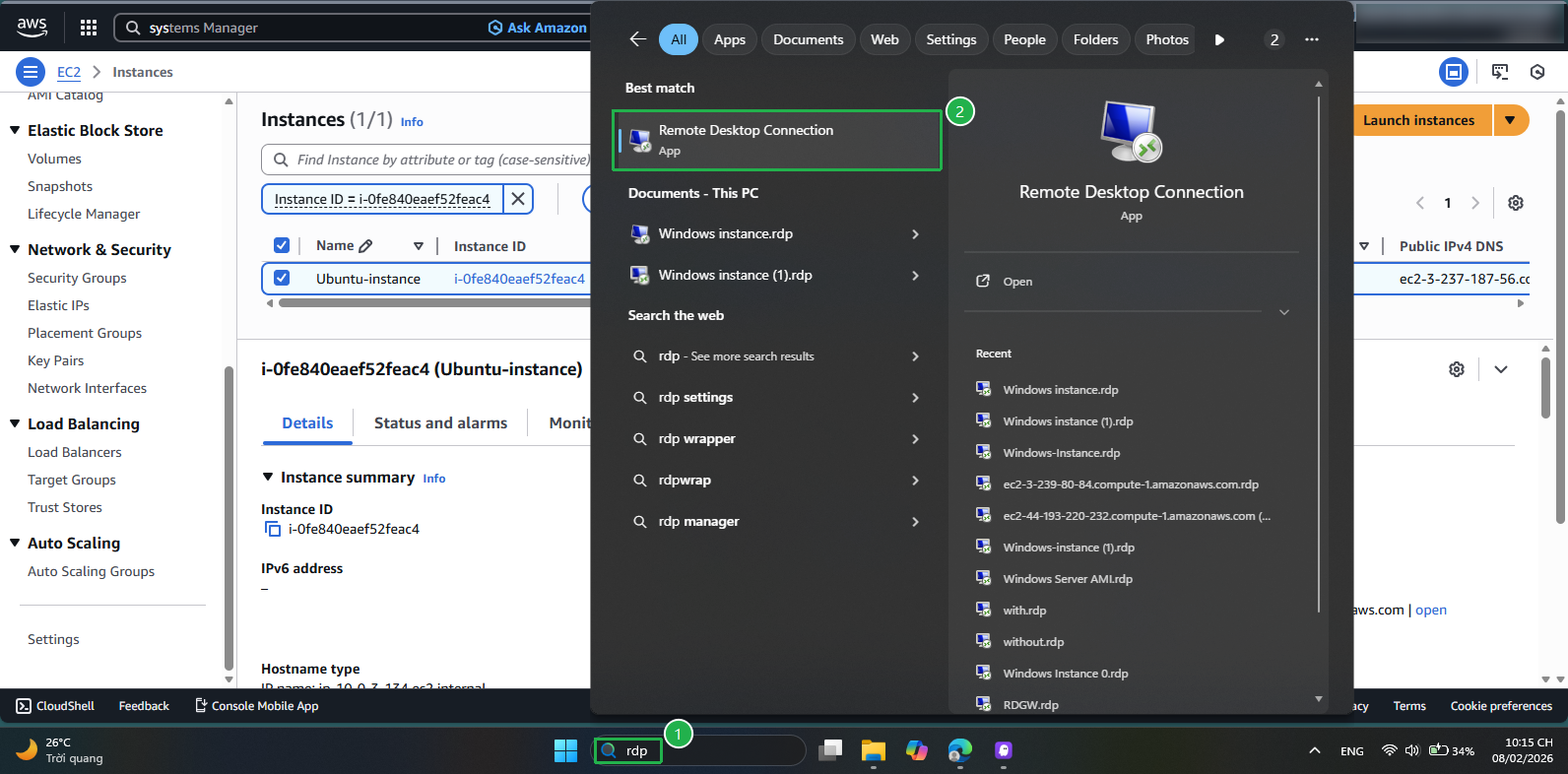This screenshot has height=774, width=1568.
Task: Expand more actions chevron under Open
Action: (1283, 312)
